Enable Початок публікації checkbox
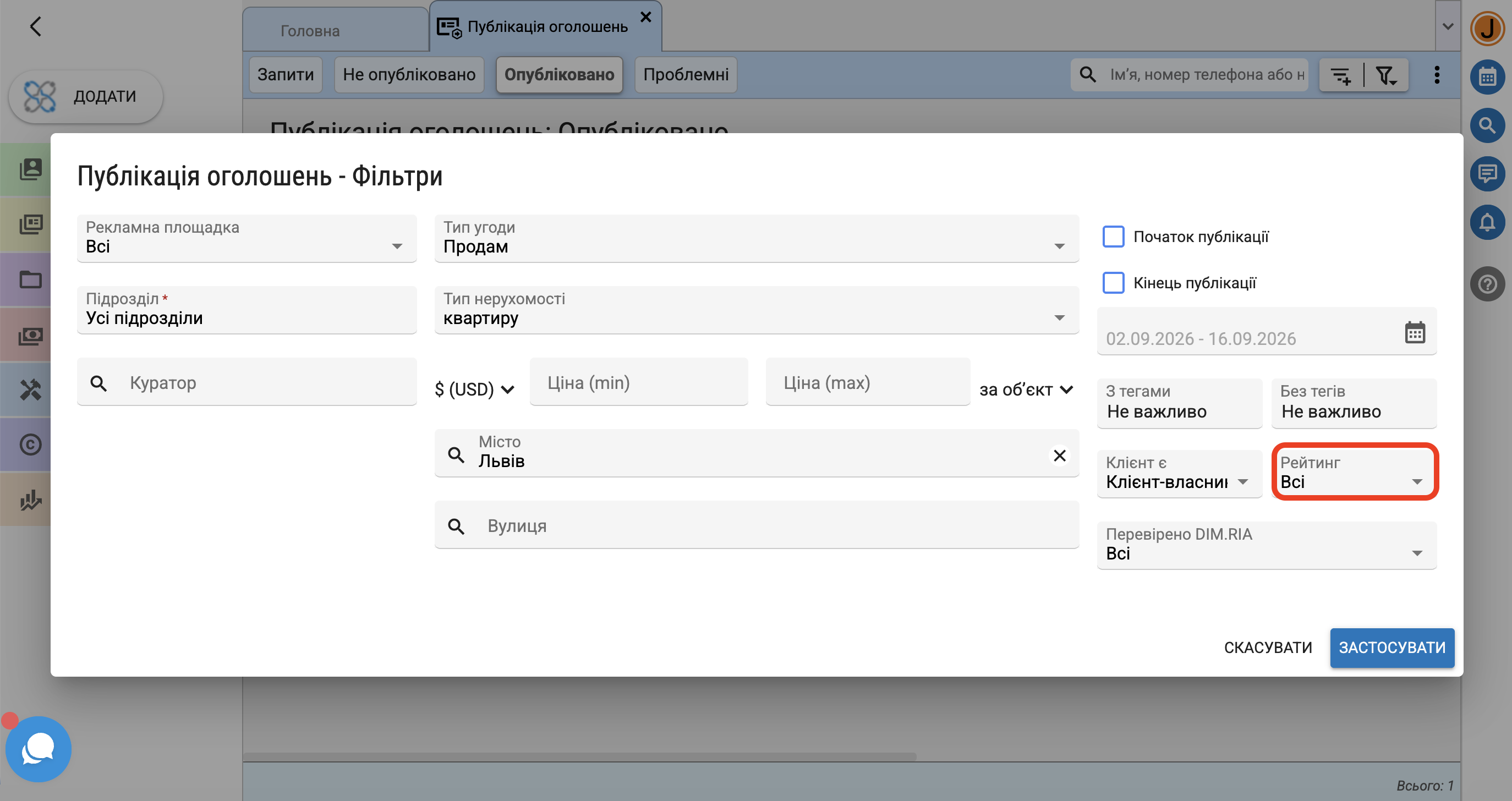Viewport: 1512px width, 801px height. [x=1114, y=237]
